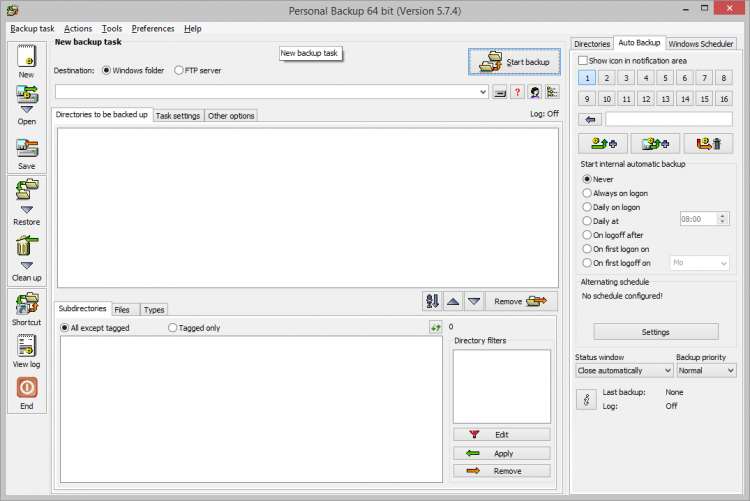Open the Help menu
The width and height of the screenshot is (750, 501).
pos(193,29)
